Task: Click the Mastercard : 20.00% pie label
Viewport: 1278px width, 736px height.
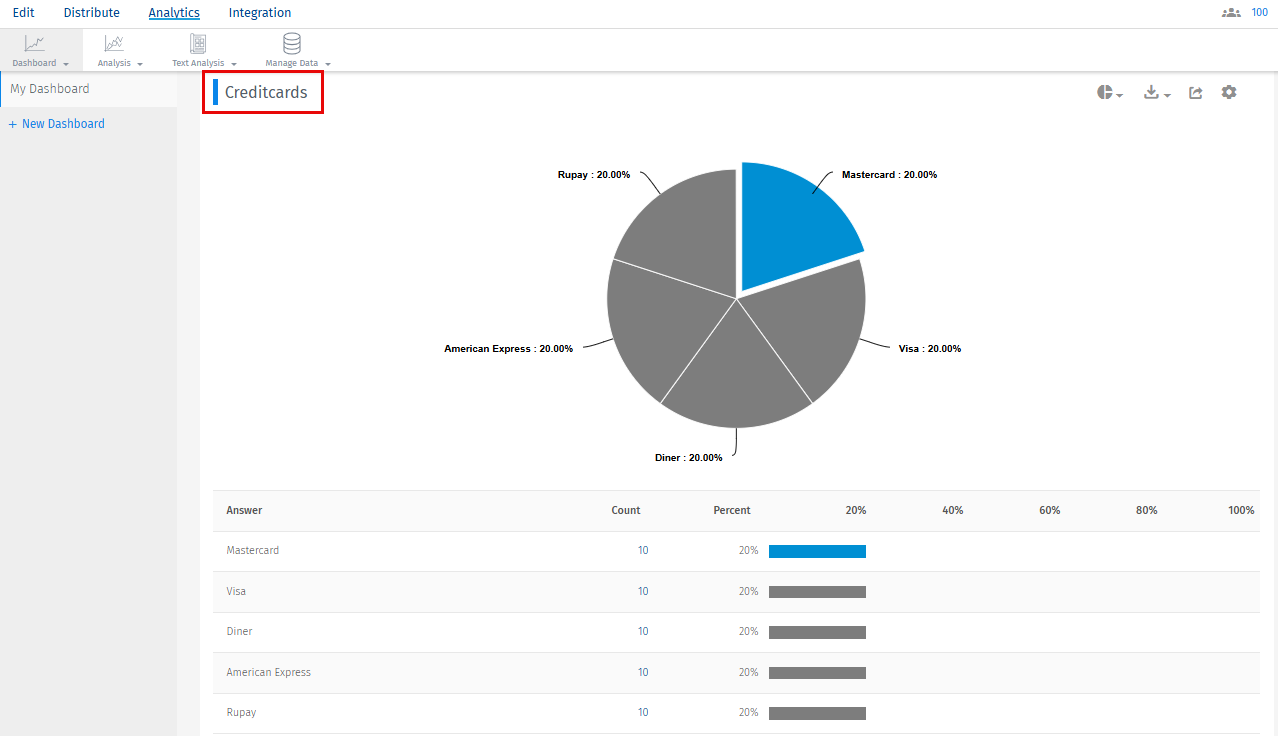Action: click(889, 175)
